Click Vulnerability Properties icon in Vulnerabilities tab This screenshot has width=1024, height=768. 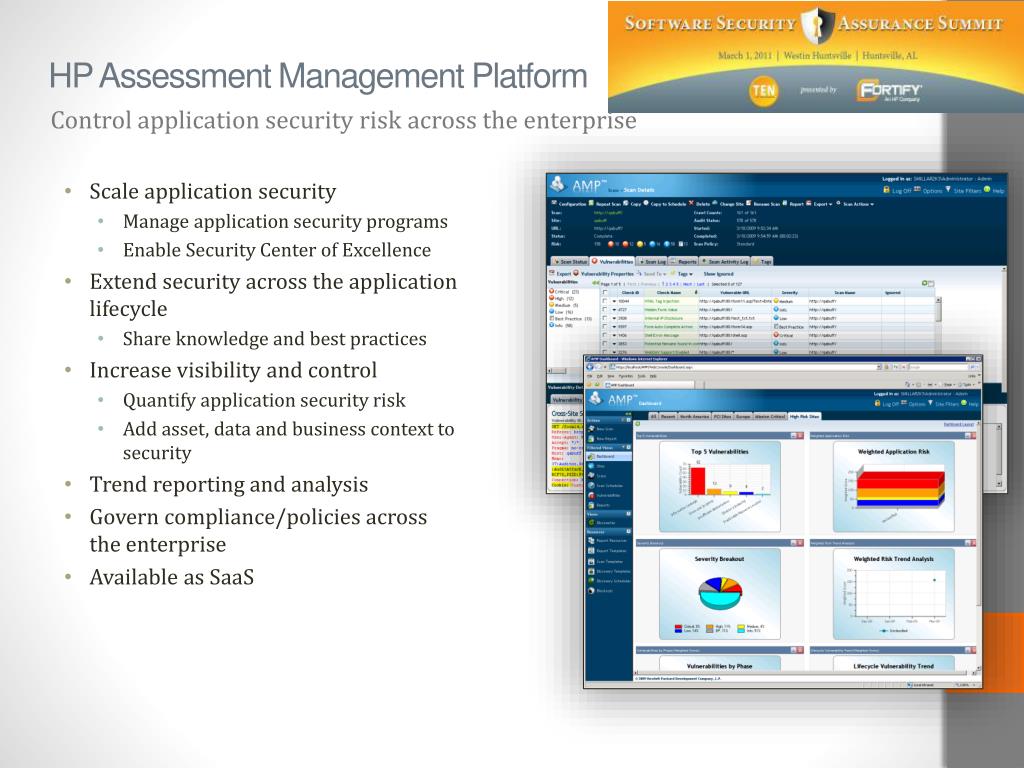(576, 273)
